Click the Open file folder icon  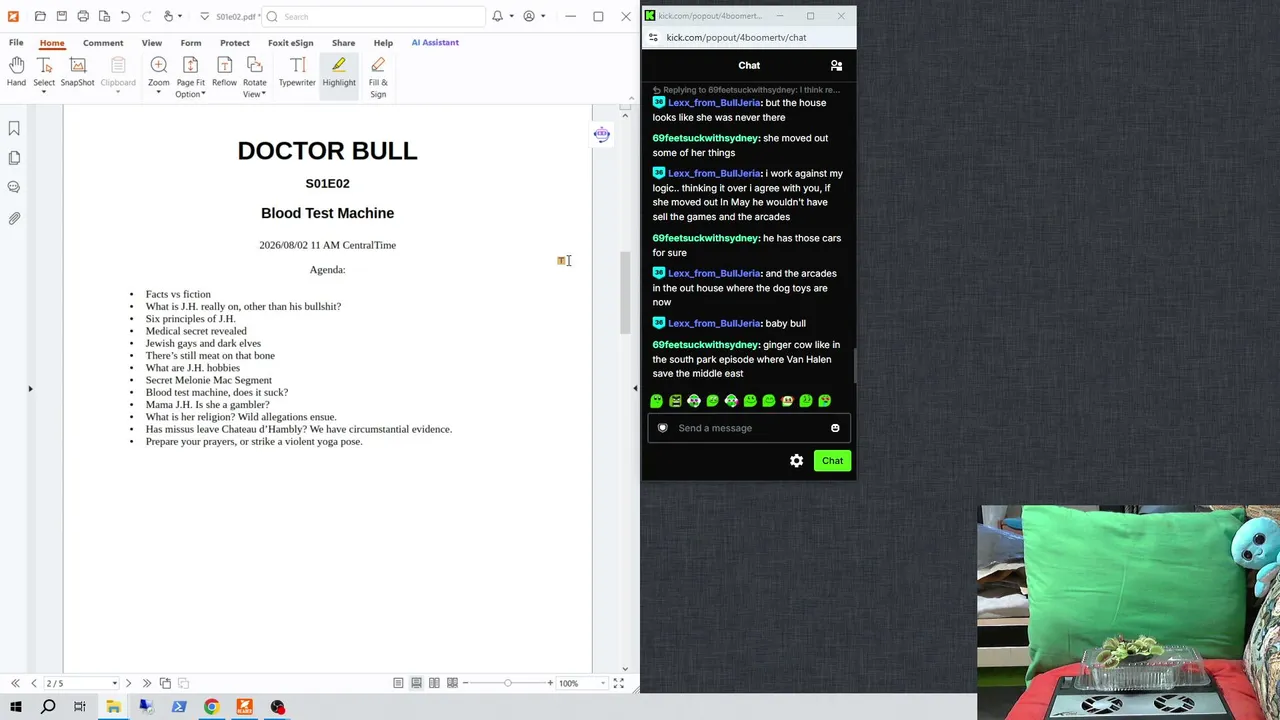pyautogui.click(x=40, y=16)
